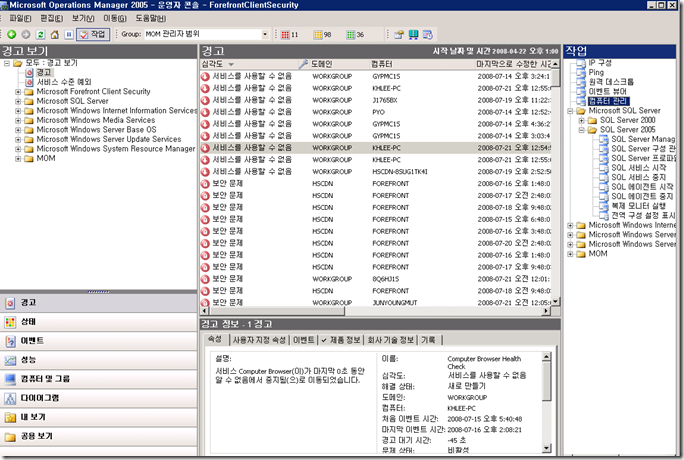684x460 pixels.
Task: Expand SQL Server 2000 folder in tasks
Action: point(581,120)
